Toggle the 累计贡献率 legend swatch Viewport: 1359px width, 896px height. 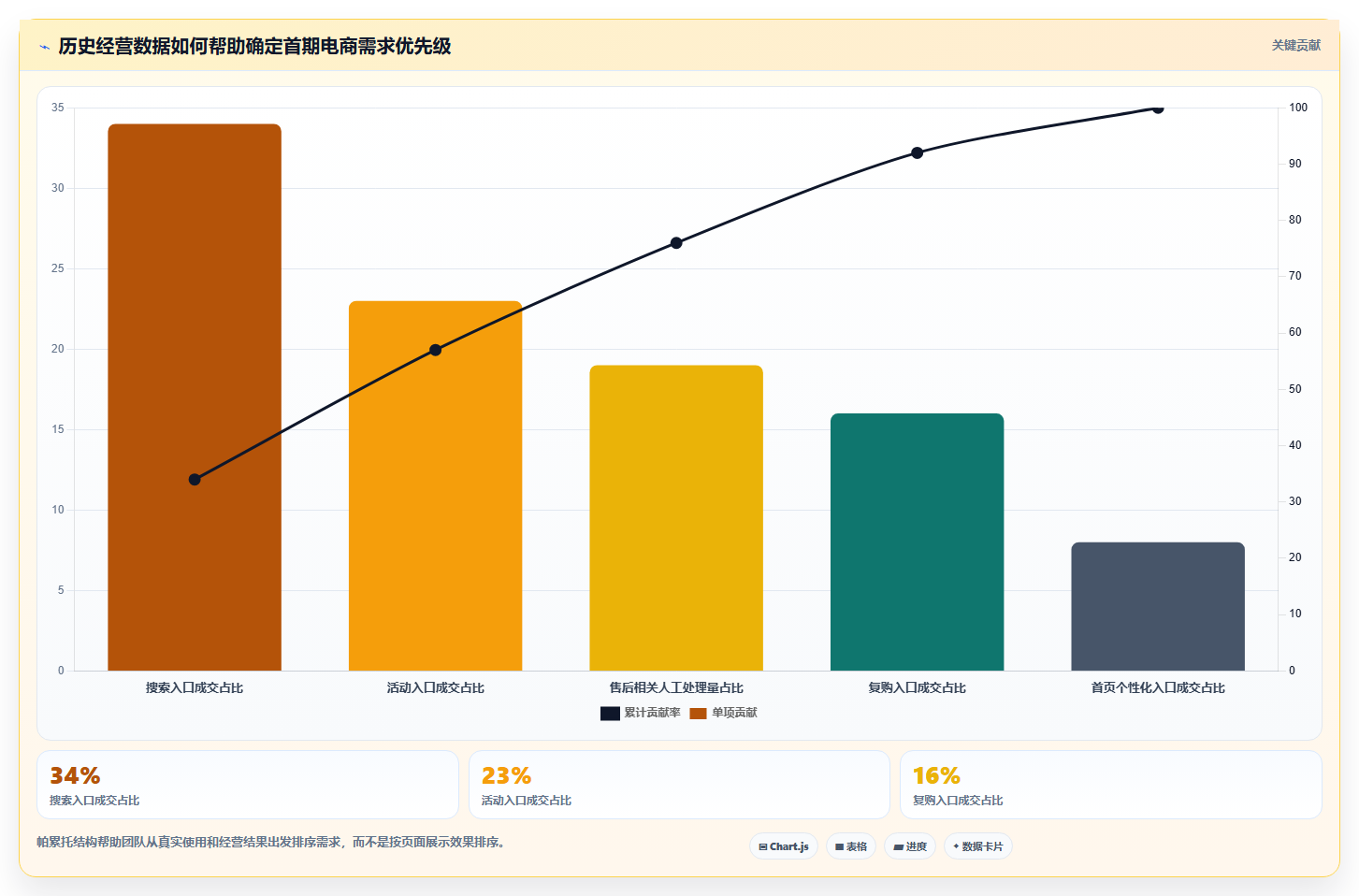coord(610,714)
